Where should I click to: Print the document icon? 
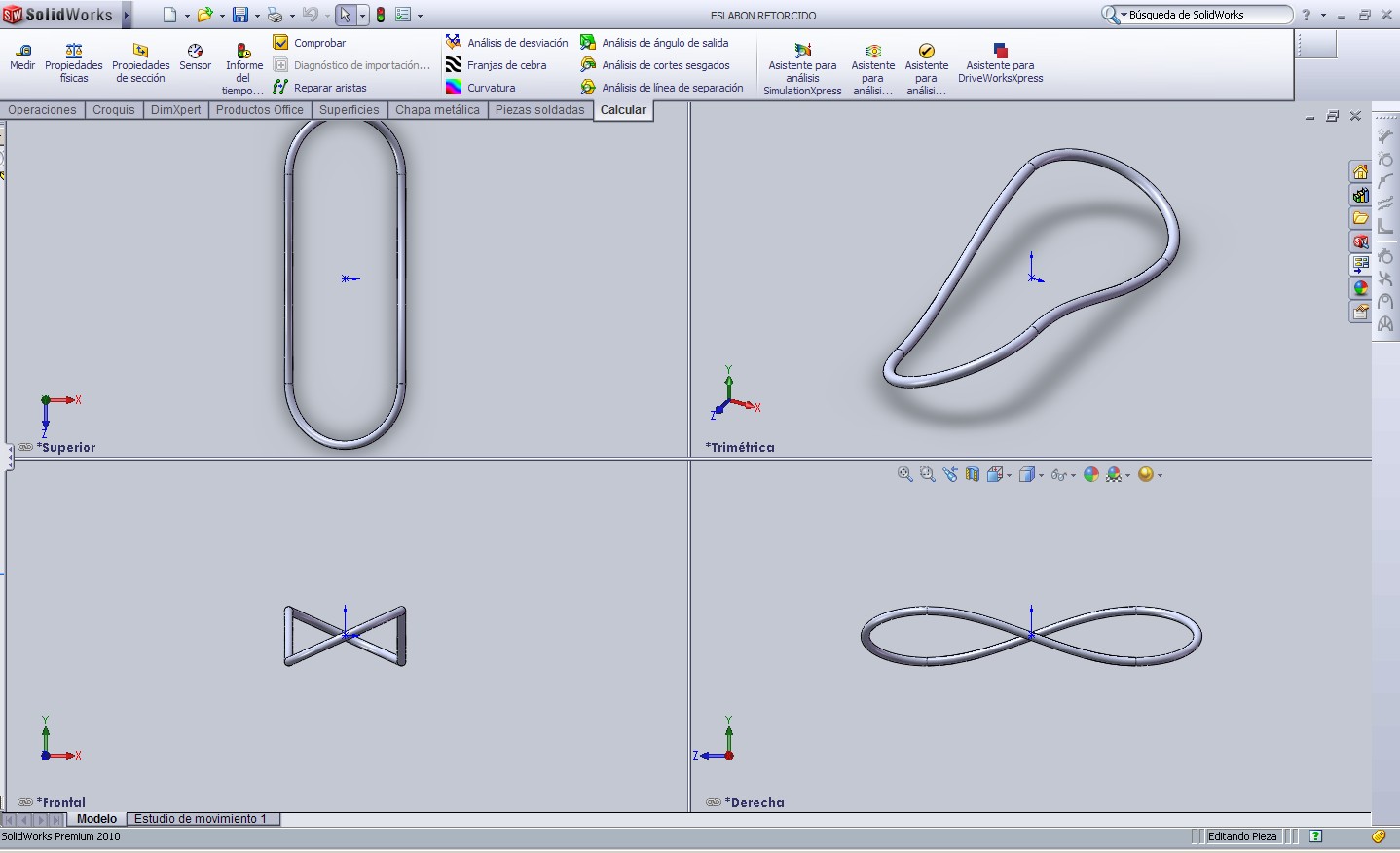[275, 15]
